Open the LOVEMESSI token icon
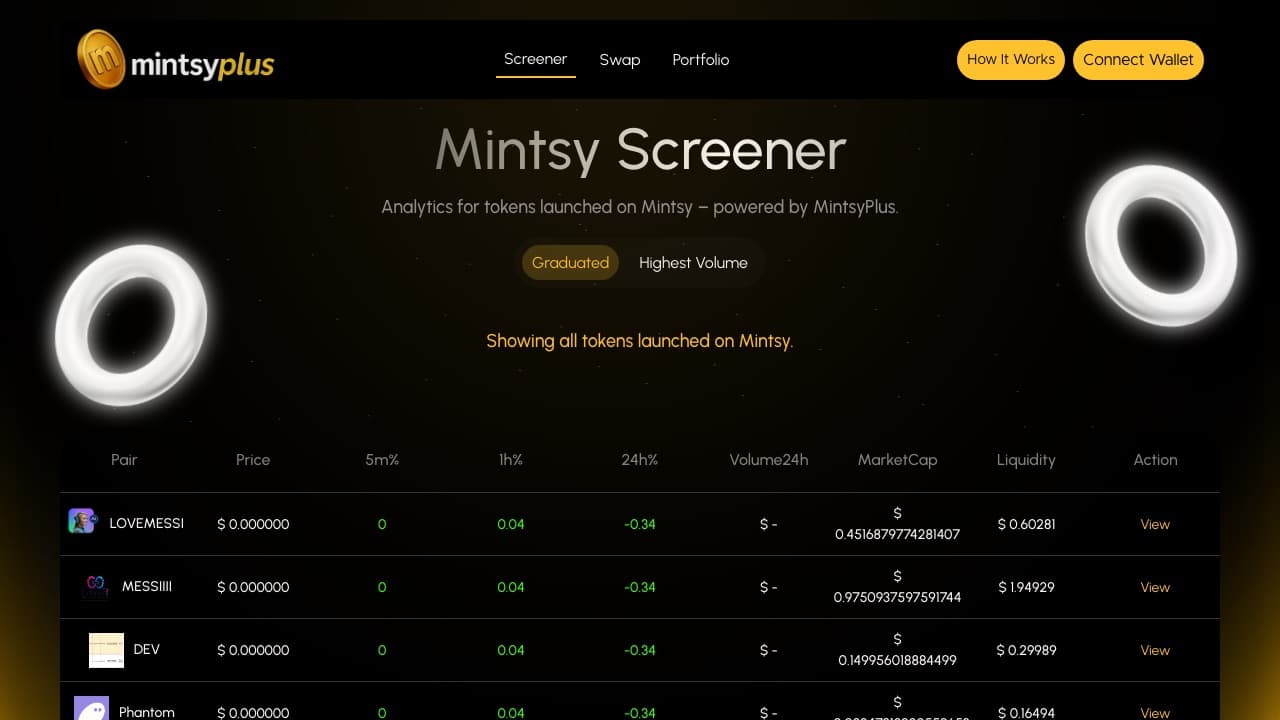This screenshot has width=1280, height=720. [82, 521]
